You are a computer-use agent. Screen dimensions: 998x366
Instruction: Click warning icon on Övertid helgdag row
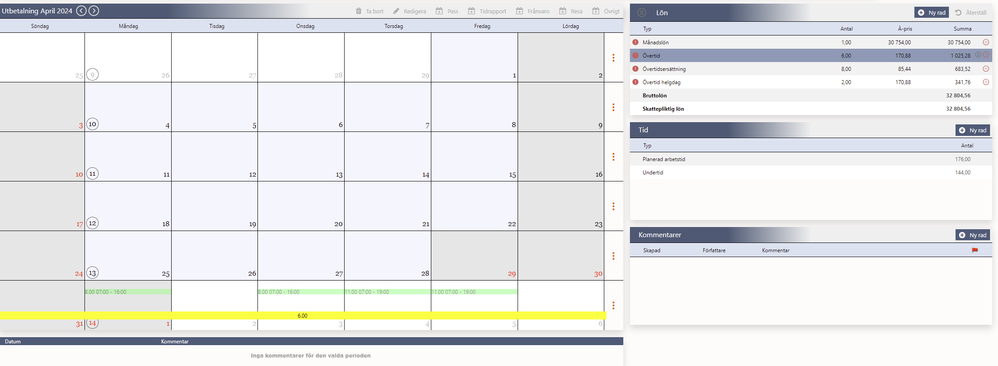pos(635,82)
